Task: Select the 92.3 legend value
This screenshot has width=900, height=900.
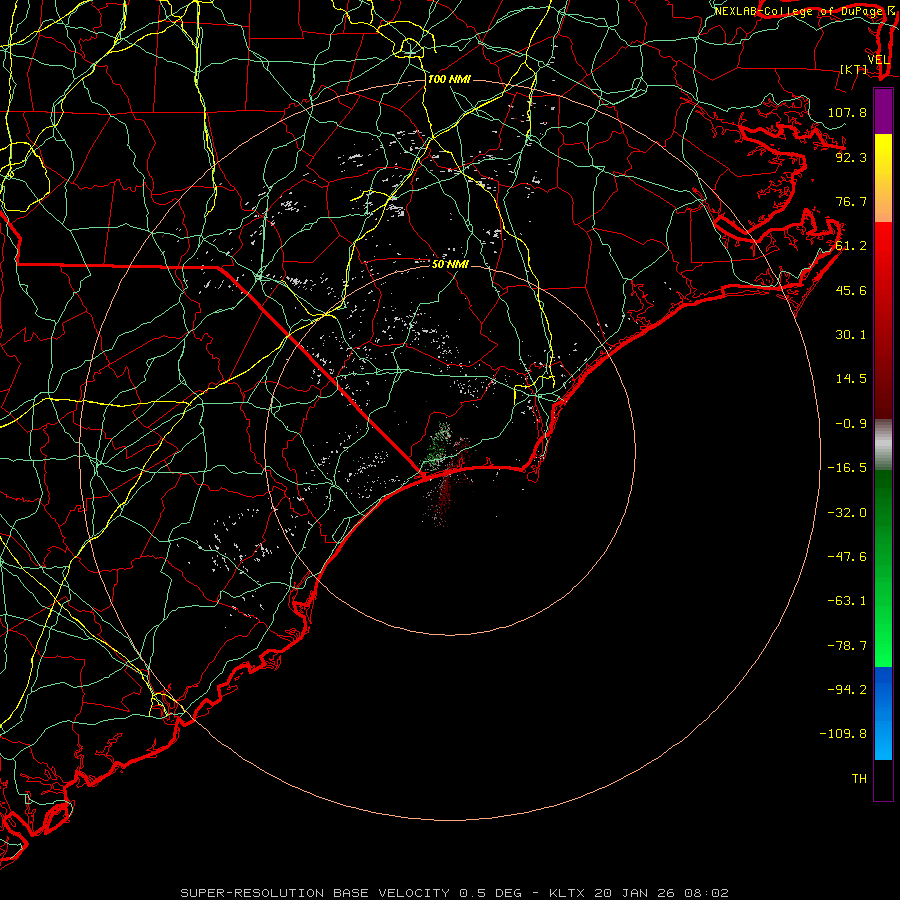Action: coord(851,157)
